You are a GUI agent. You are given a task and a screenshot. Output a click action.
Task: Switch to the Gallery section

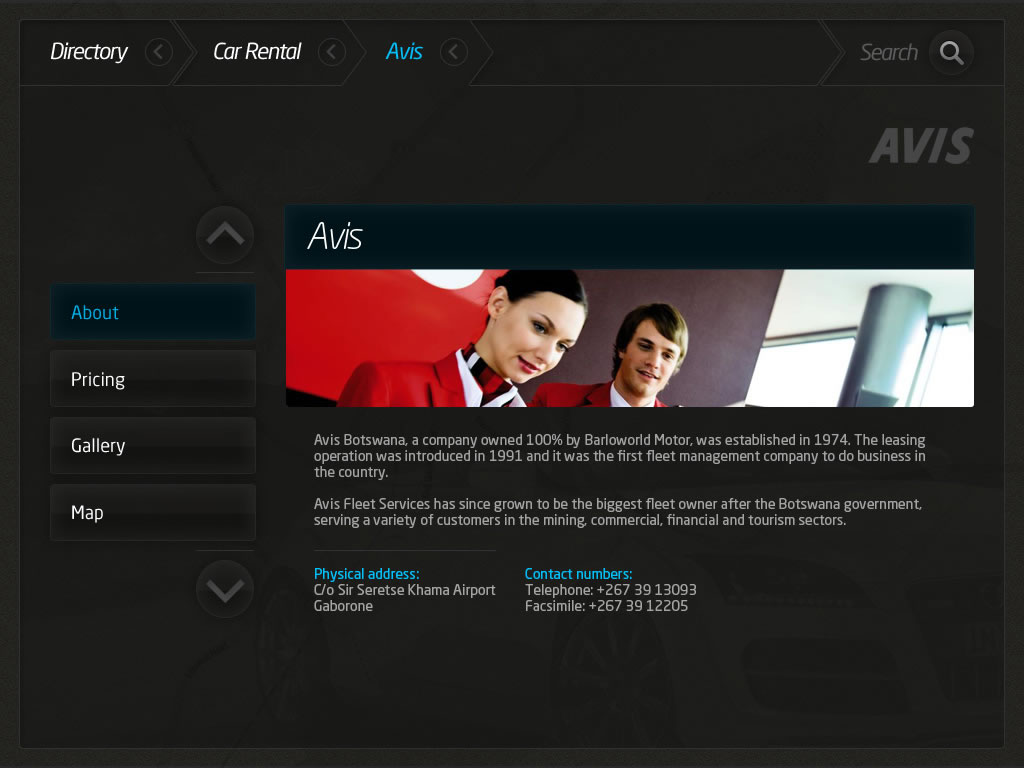[x=152, y=446]
